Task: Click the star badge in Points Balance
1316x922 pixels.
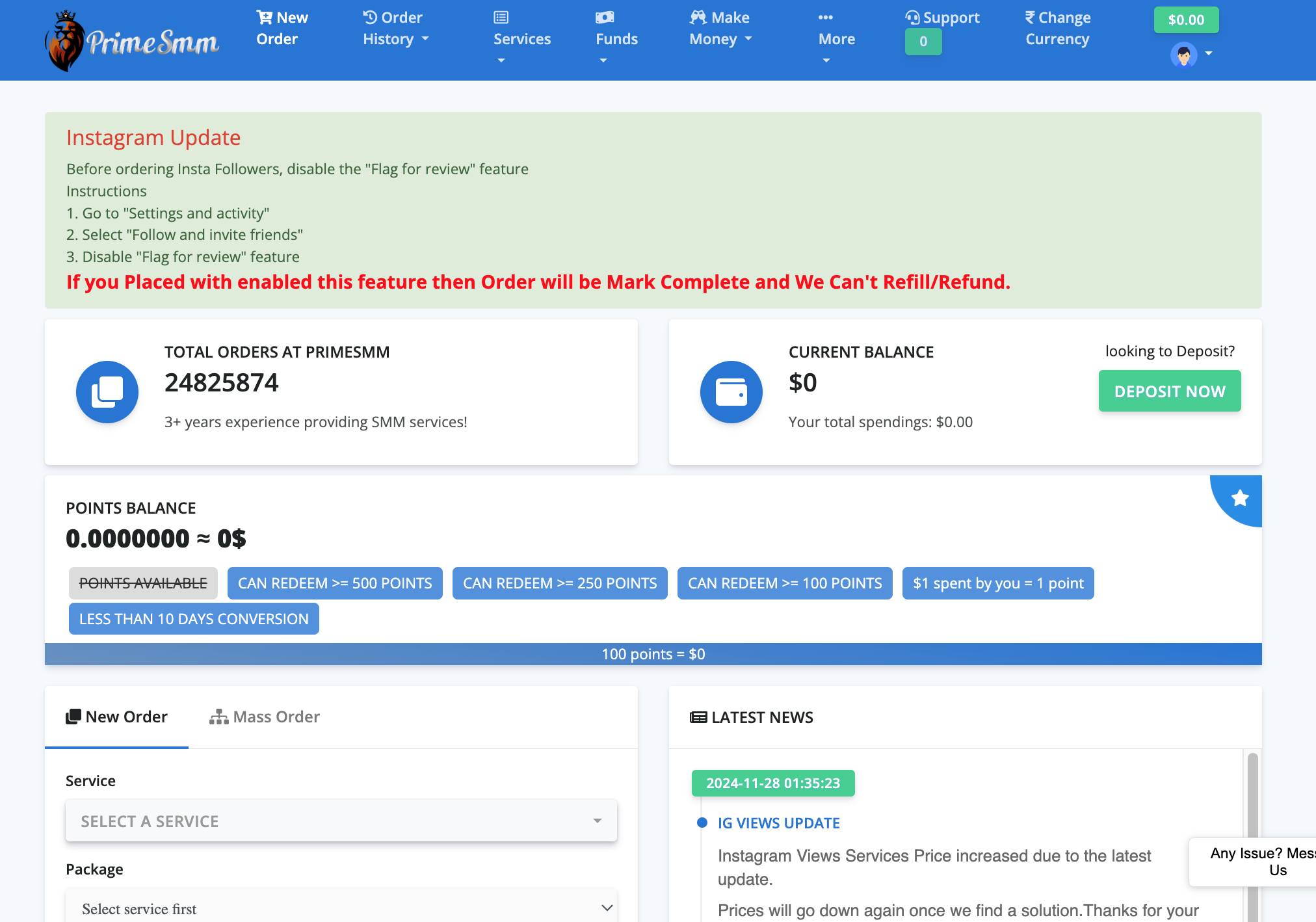Action: (x=1240, y=498)
